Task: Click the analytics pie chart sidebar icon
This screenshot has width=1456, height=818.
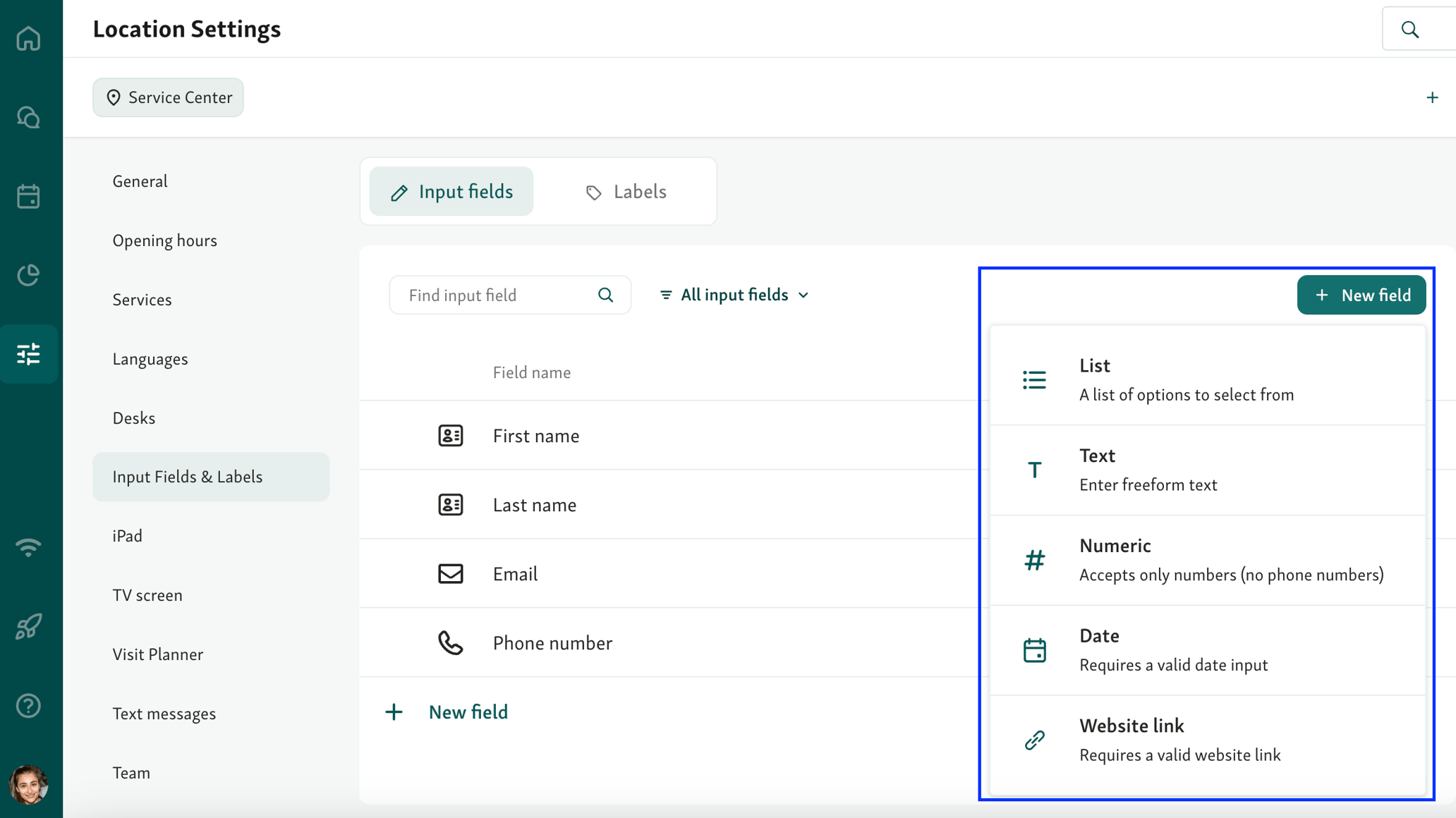Action: click(28, 275)
